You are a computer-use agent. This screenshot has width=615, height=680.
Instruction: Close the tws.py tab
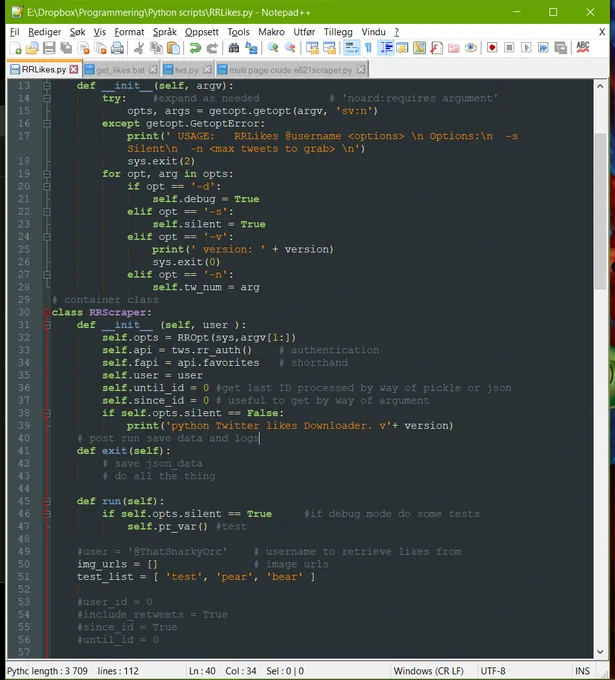(207, 69)
